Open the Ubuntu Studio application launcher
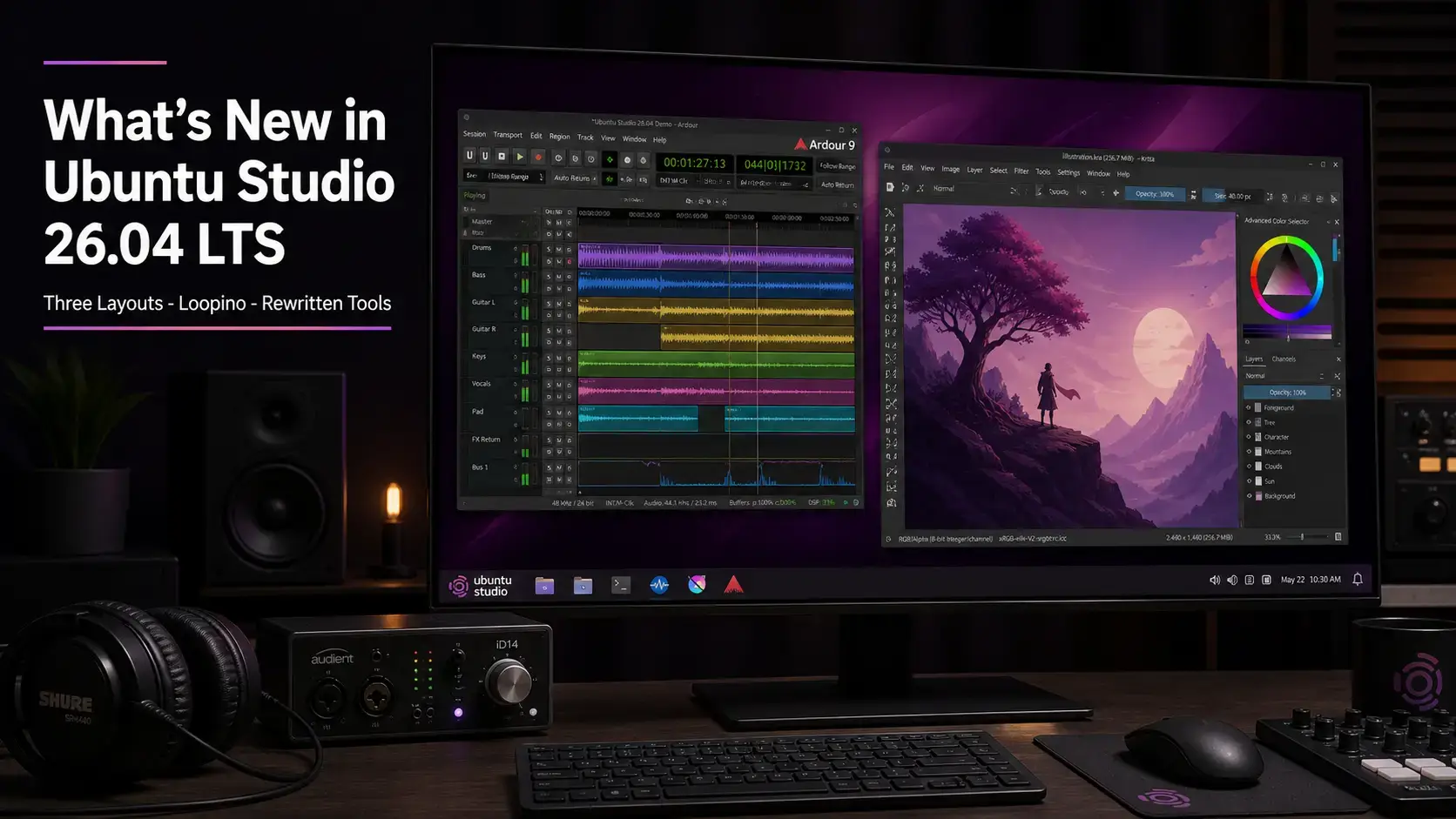The width and height of the screenshot is (1456, 819). click(480, 586)
